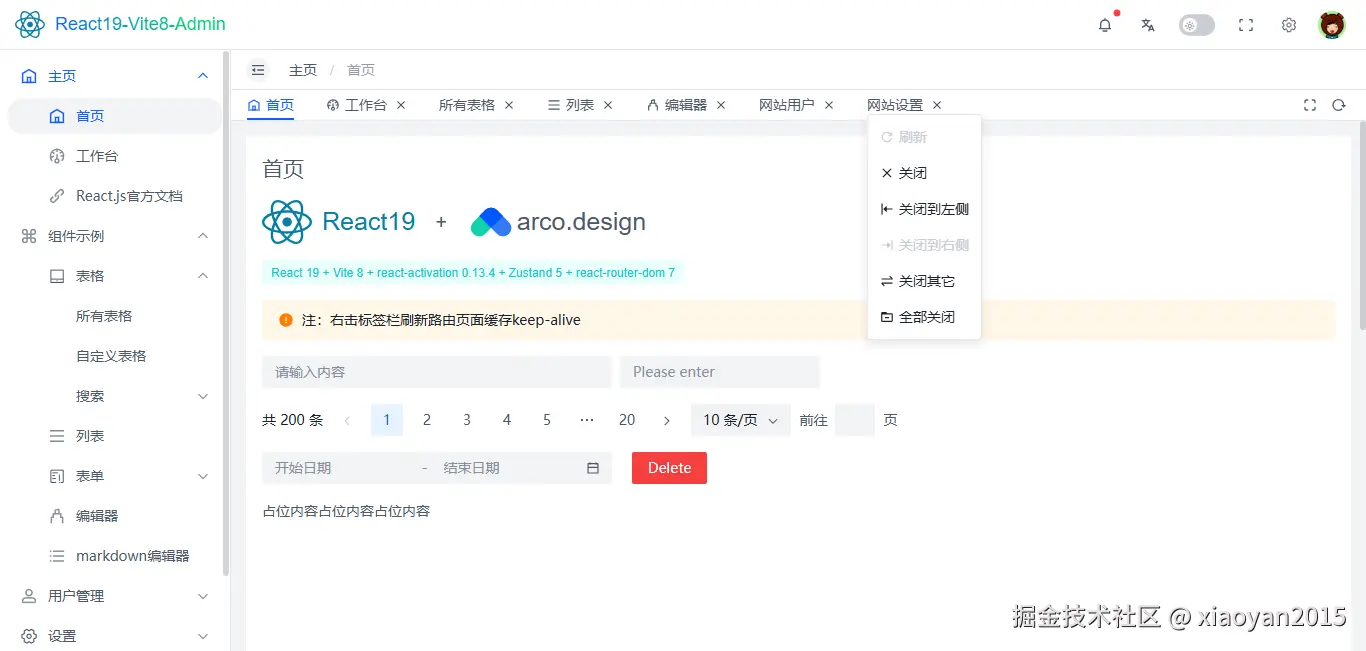Go to pagination page 3
This screenshot has width=1366, height=651.
pyautogui.click(x=467, y=420)
